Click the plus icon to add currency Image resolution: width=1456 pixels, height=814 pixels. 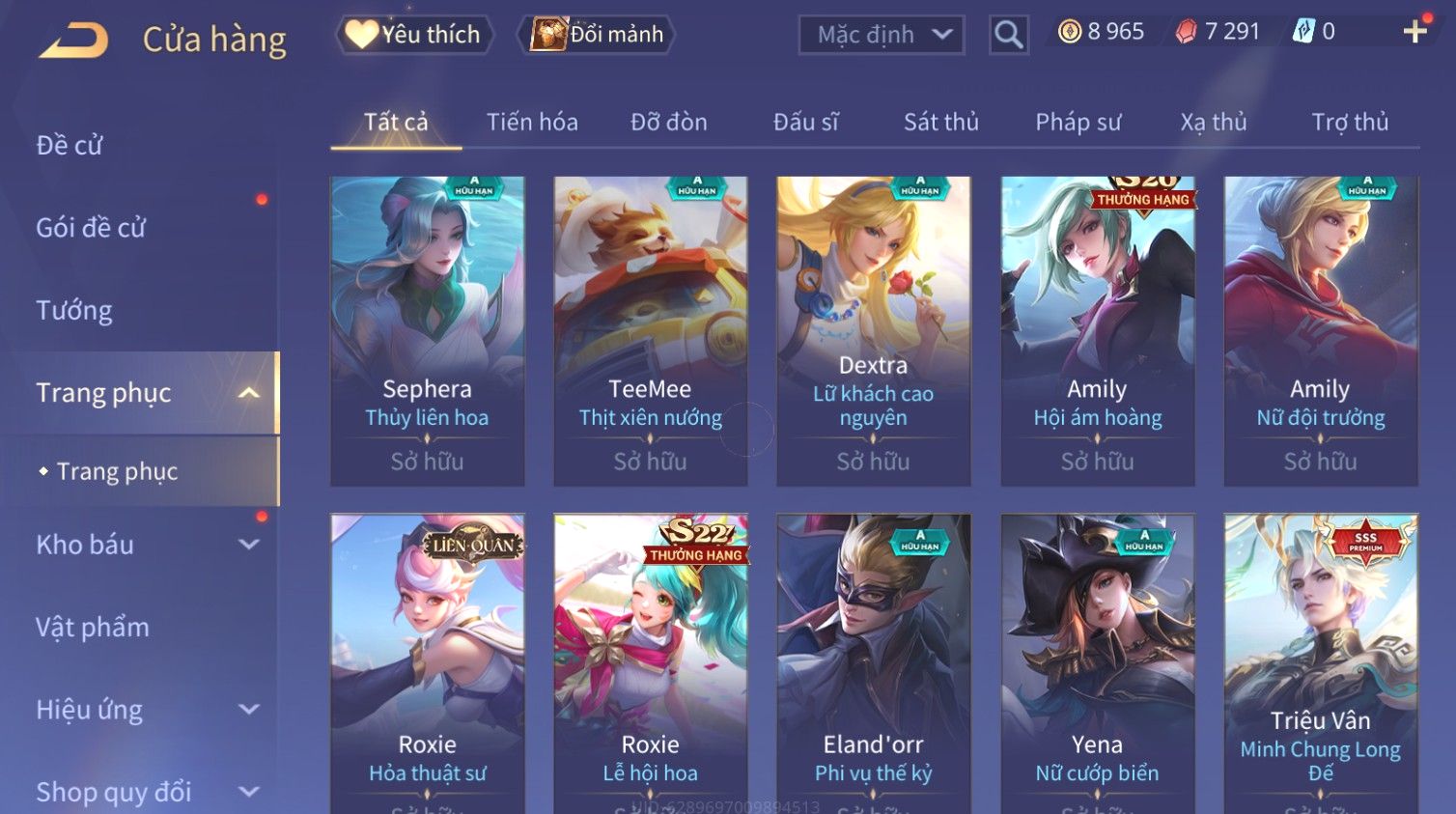1415,32
